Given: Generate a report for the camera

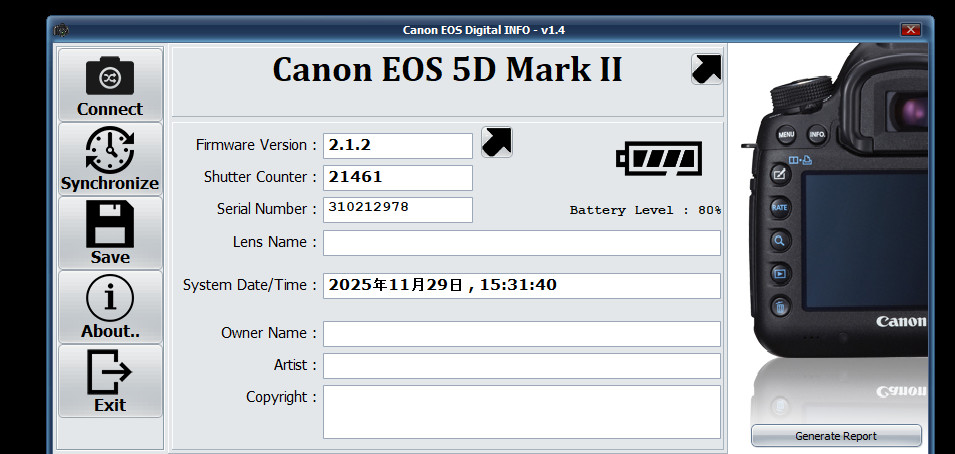Looking at the screenshot, I should 836,436.
